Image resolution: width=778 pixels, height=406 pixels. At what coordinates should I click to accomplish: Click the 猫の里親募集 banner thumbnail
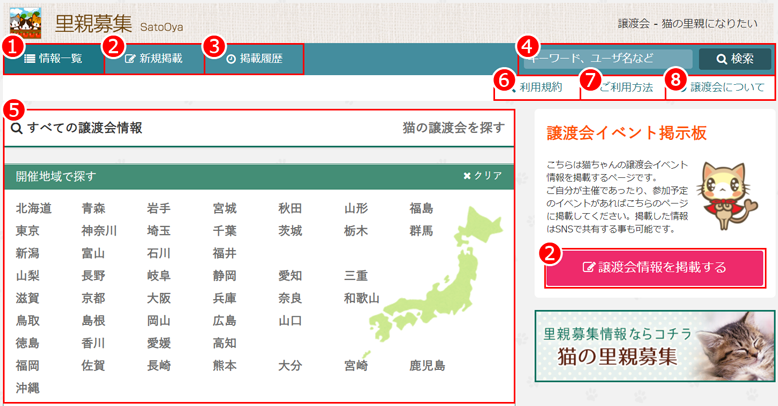[x=655, y=346]
